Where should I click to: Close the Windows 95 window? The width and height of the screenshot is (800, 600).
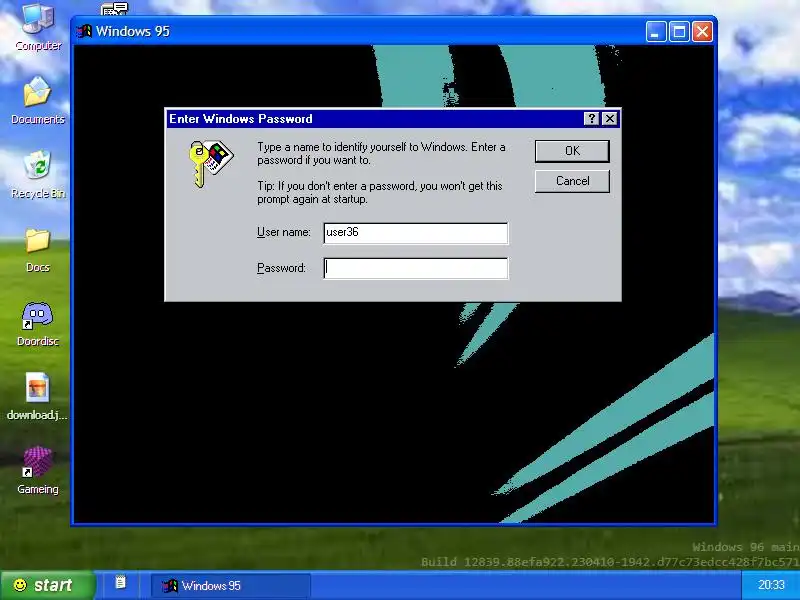(x=703, y=32)
